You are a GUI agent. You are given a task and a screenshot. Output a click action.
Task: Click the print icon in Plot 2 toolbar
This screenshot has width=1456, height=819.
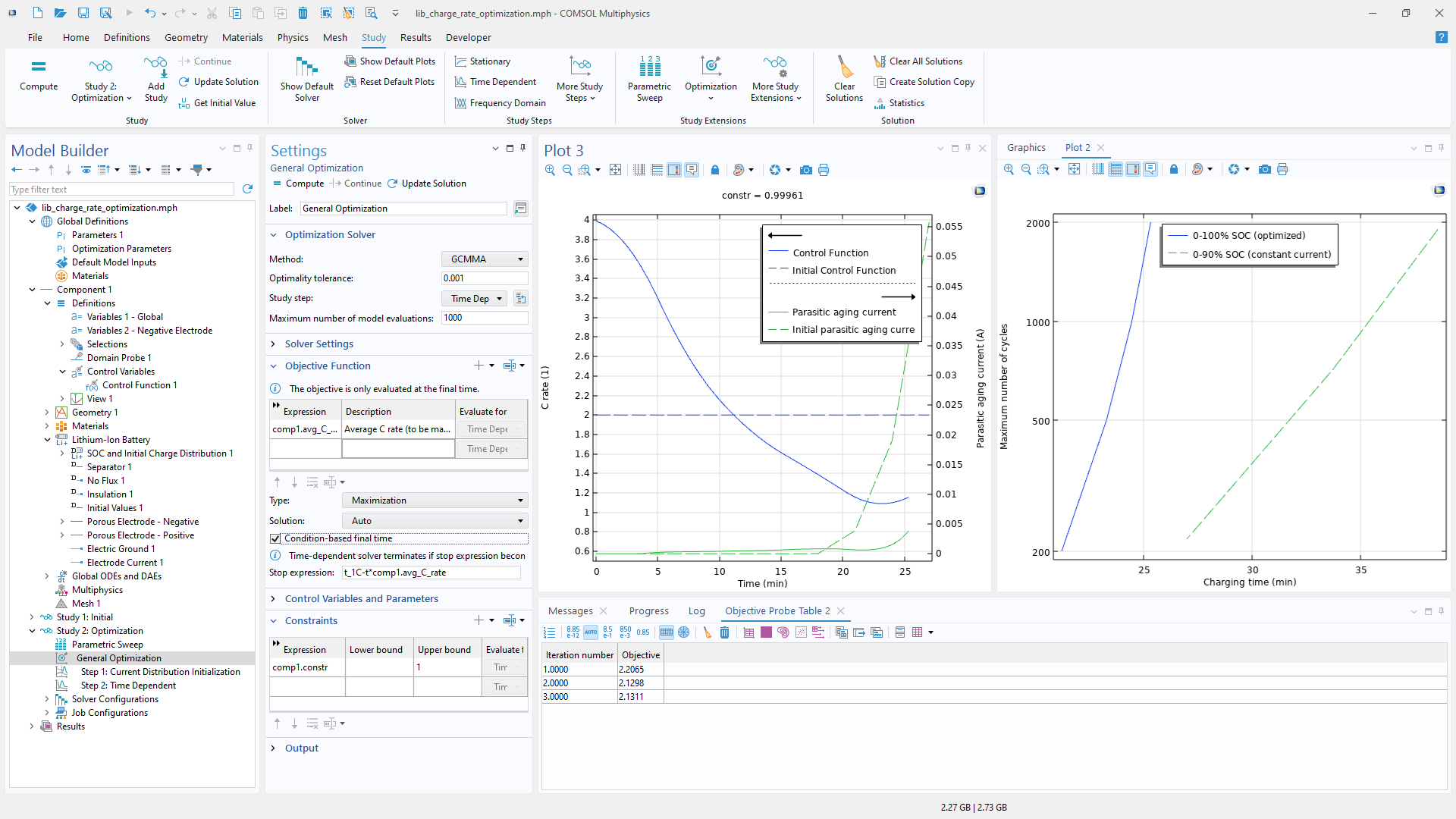1282,170
